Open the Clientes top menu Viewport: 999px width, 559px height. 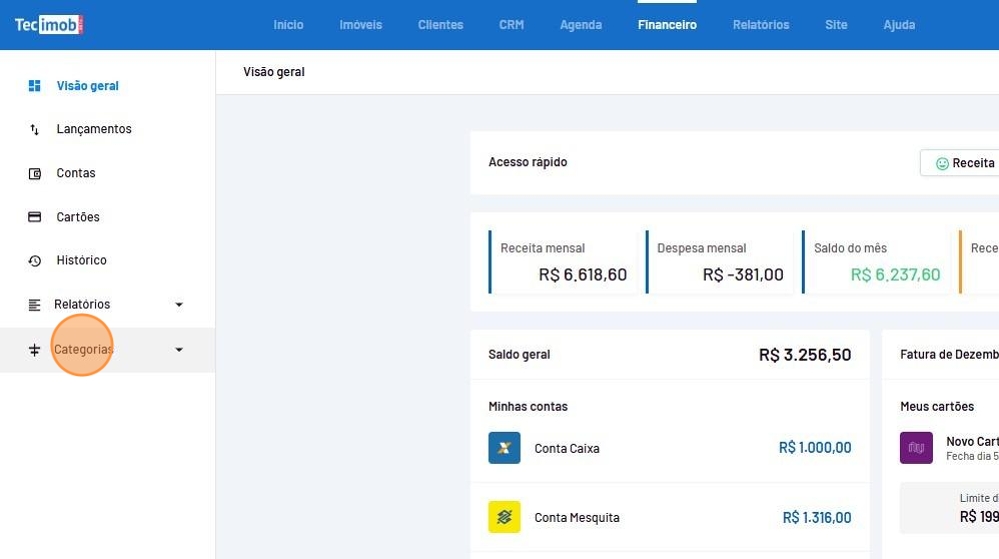(440, 25)
